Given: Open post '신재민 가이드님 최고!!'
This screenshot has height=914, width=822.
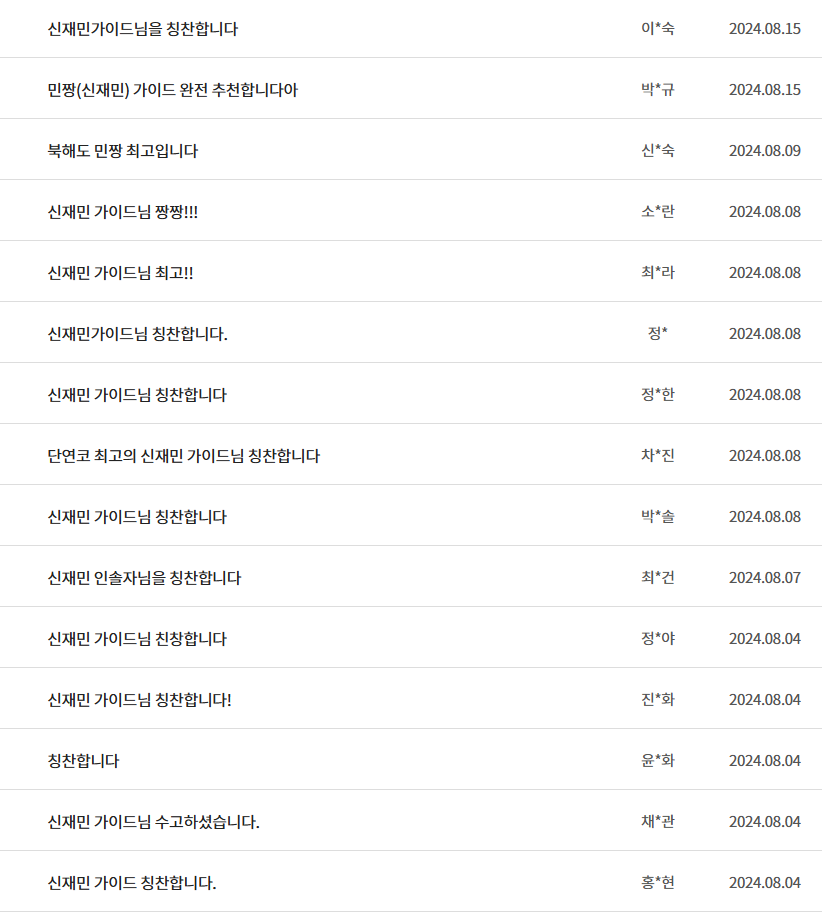Looking at the screenshot, I should [x=120, y=273].
